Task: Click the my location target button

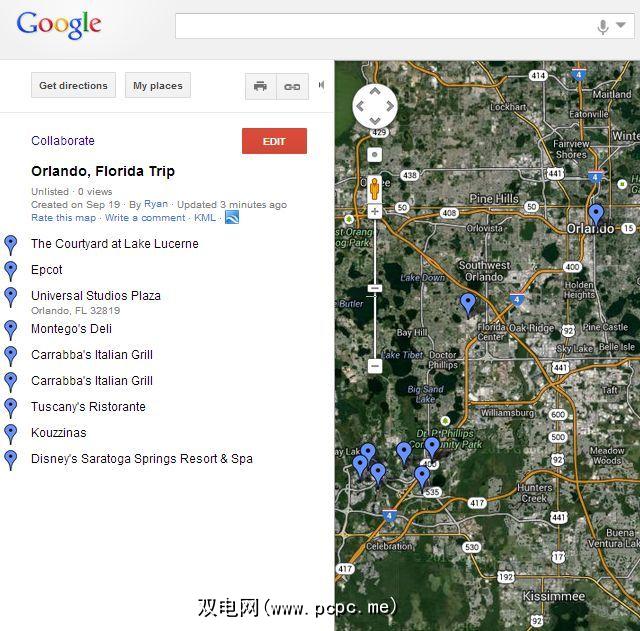Action: point(375,155)
